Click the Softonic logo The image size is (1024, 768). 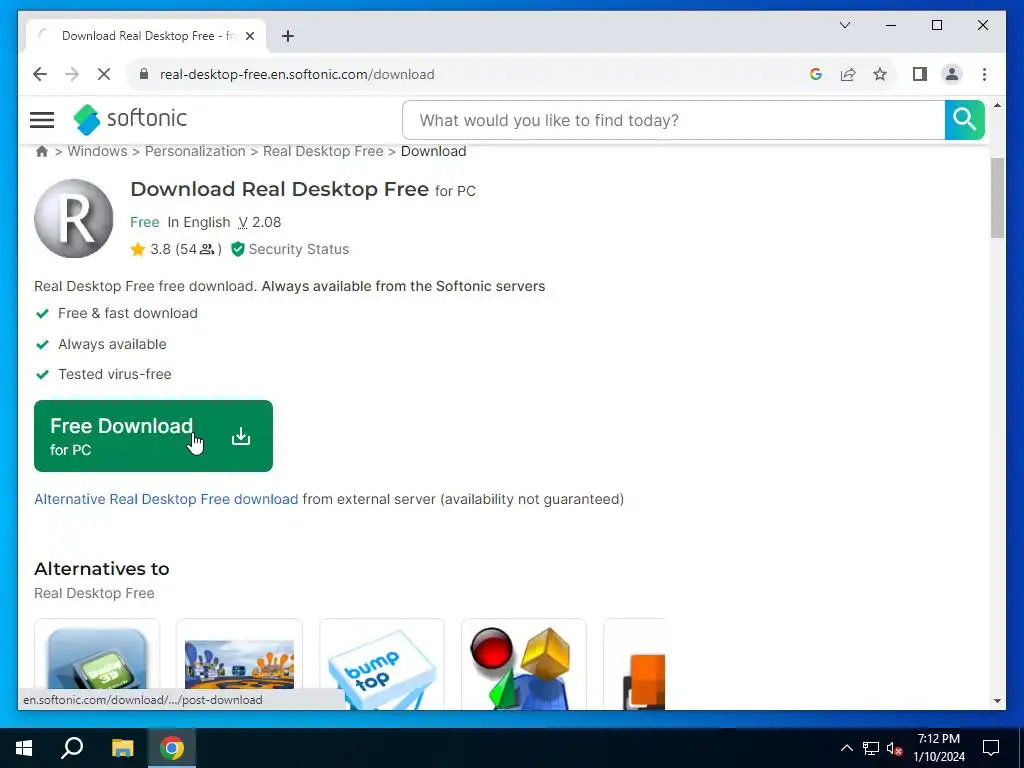coord(130,120)
